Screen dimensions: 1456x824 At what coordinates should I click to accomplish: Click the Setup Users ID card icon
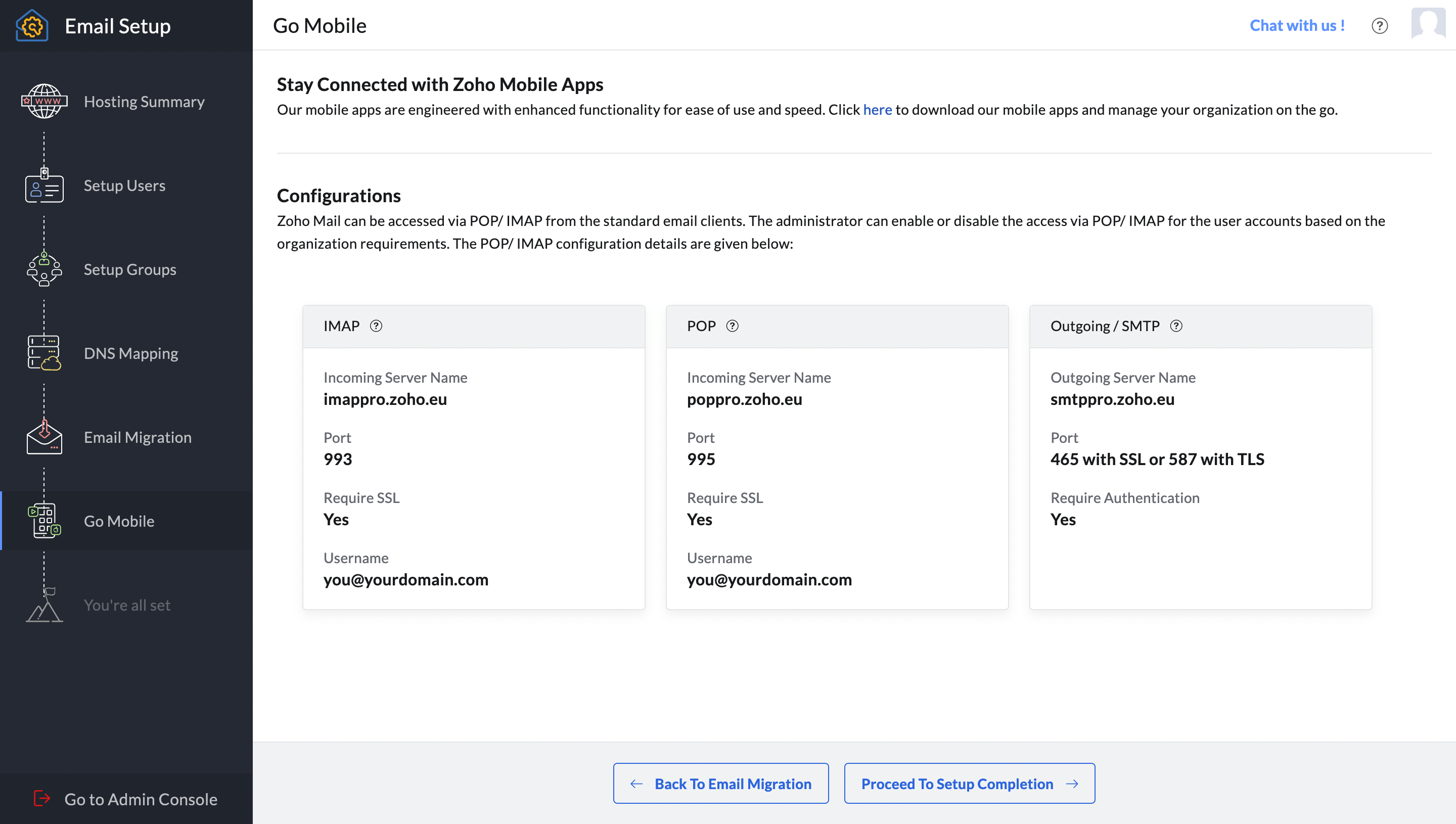tap(44, 185)
